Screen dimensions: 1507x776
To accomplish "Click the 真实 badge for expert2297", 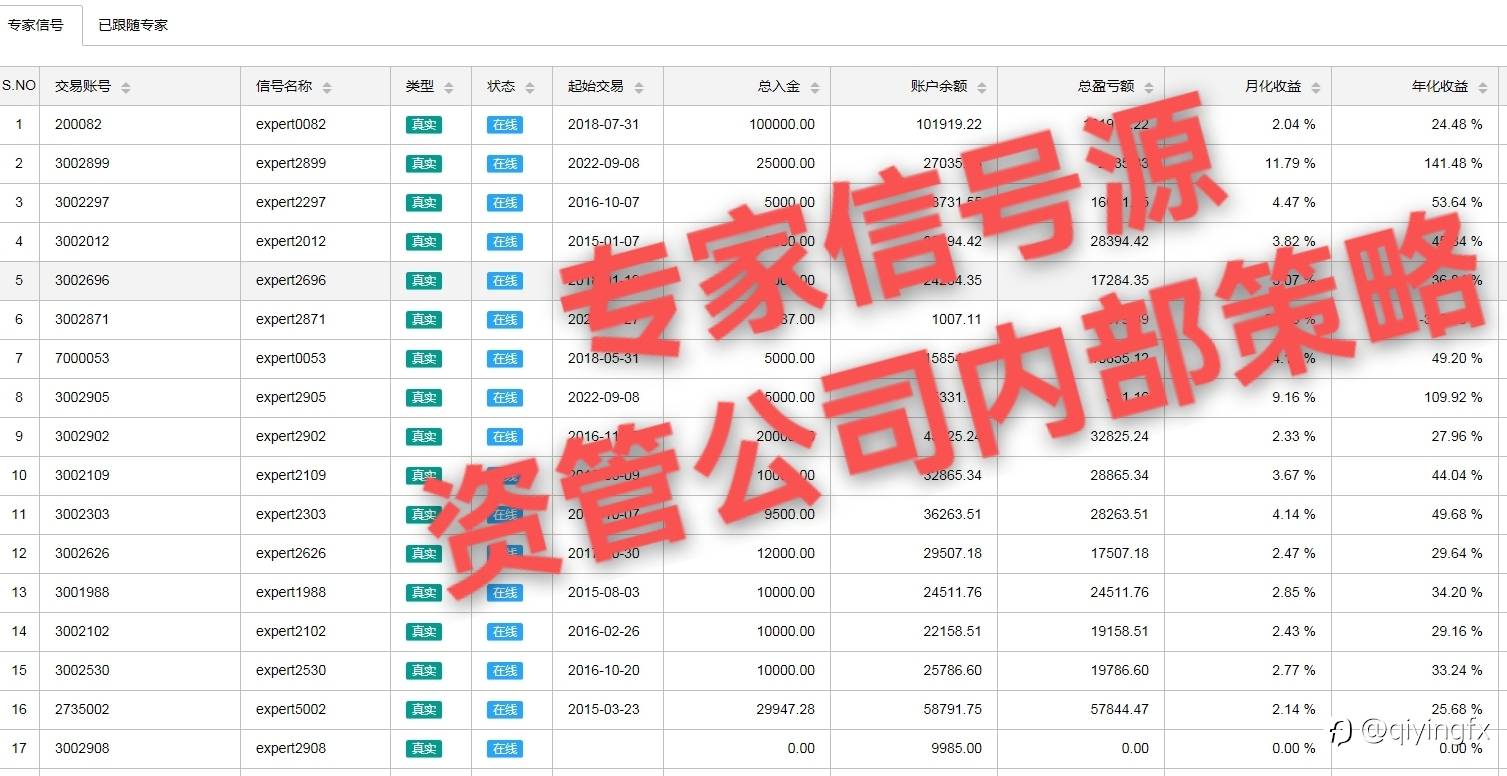I will click(424, 203).
